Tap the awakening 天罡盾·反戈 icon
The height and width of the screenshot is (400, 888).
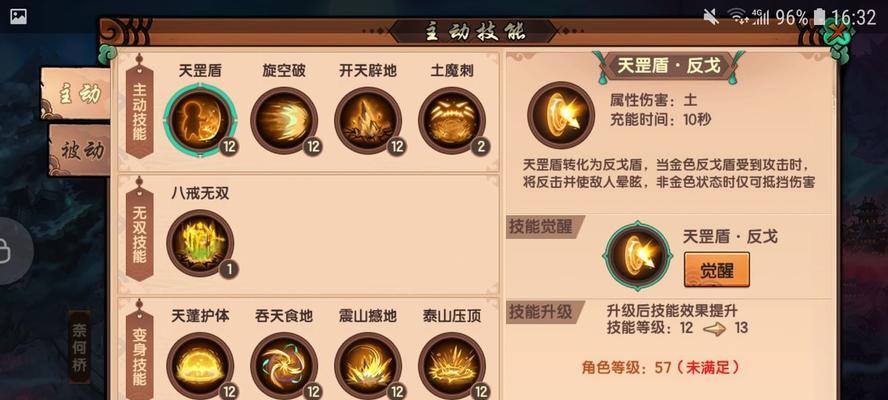click(638, 256)
